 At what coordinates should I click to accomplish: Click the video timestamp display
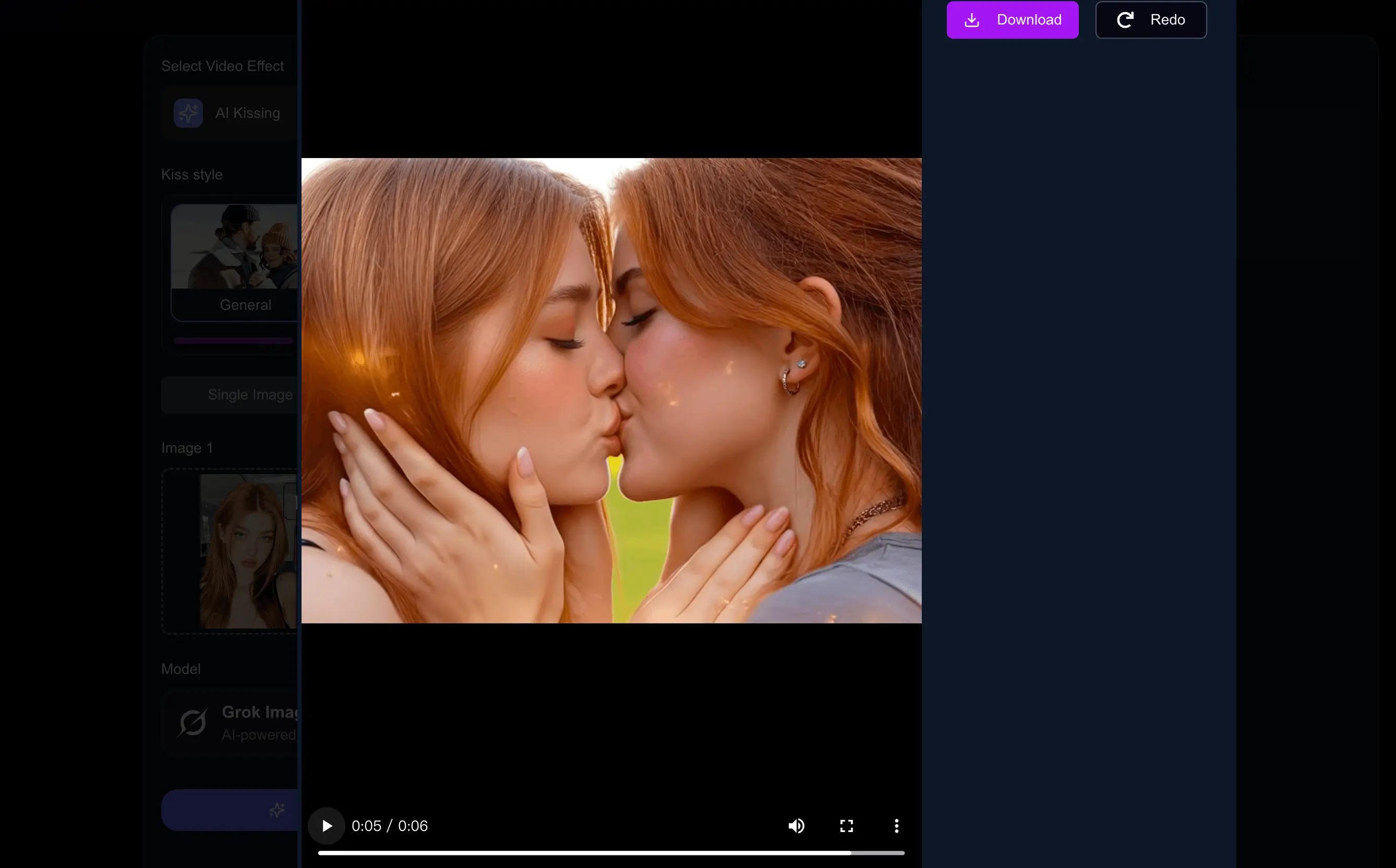pos(389,826)
